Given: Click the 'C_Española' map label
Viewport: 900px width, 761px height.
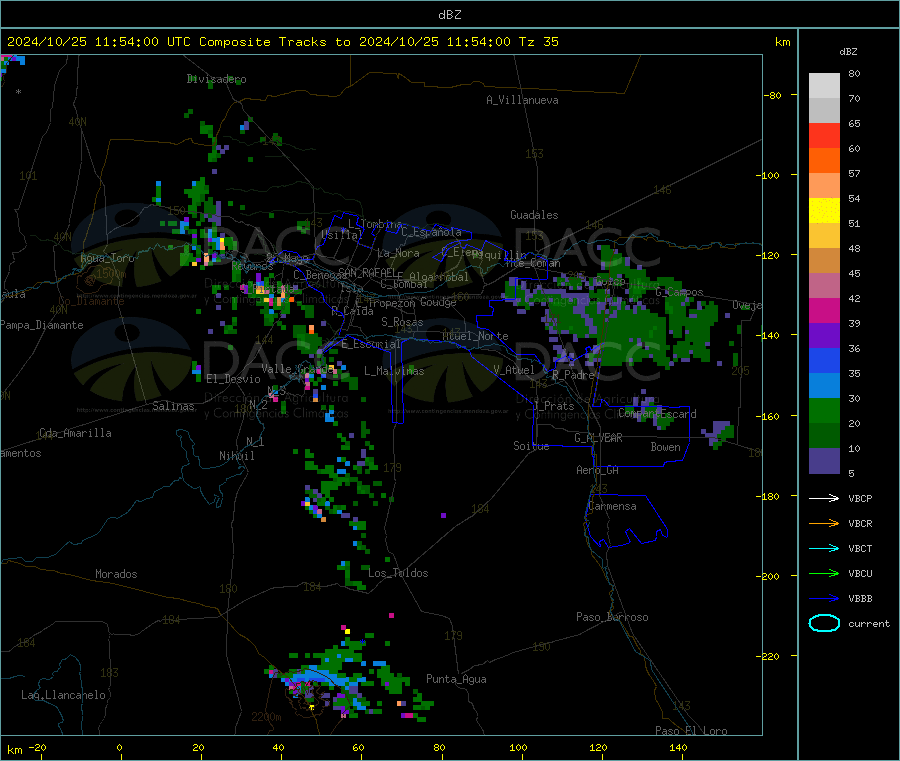Looking at the screenshot, I should [x=431, y=232].
